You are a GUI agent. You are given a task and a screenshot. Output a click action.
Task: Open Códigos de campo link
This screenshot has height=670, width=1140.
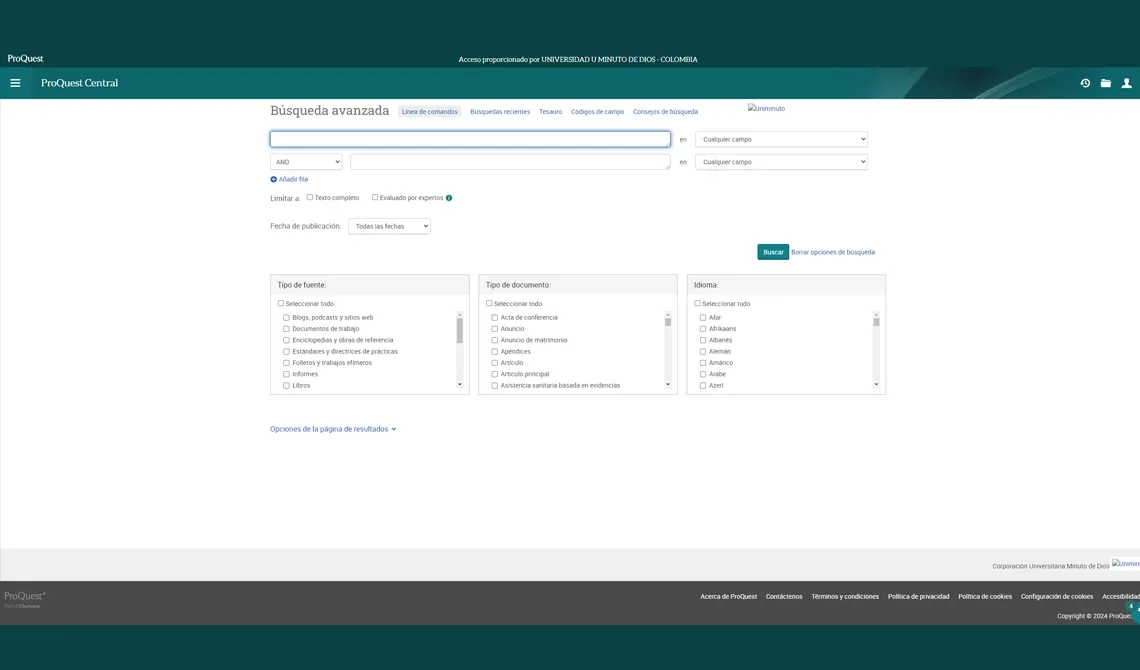(598, 112)
